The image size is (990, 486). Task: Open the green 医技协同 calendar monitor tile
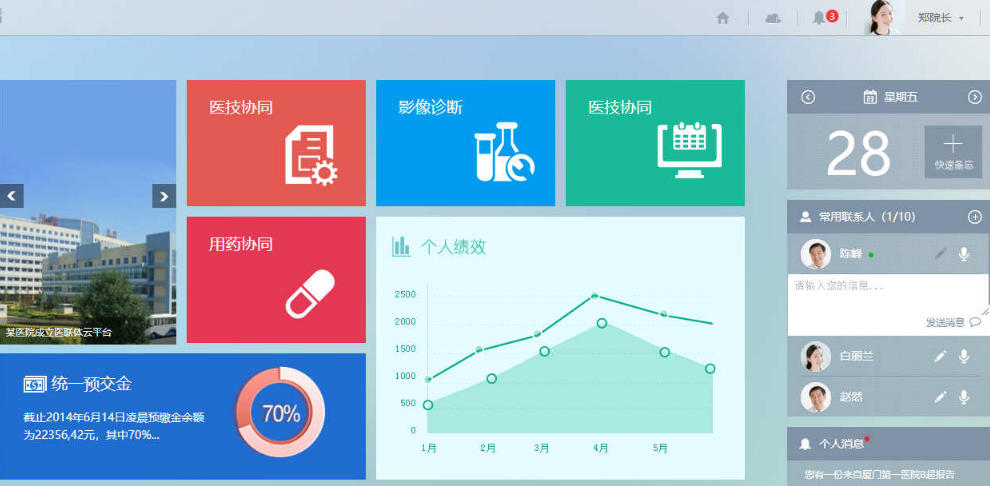coord(655,143)
